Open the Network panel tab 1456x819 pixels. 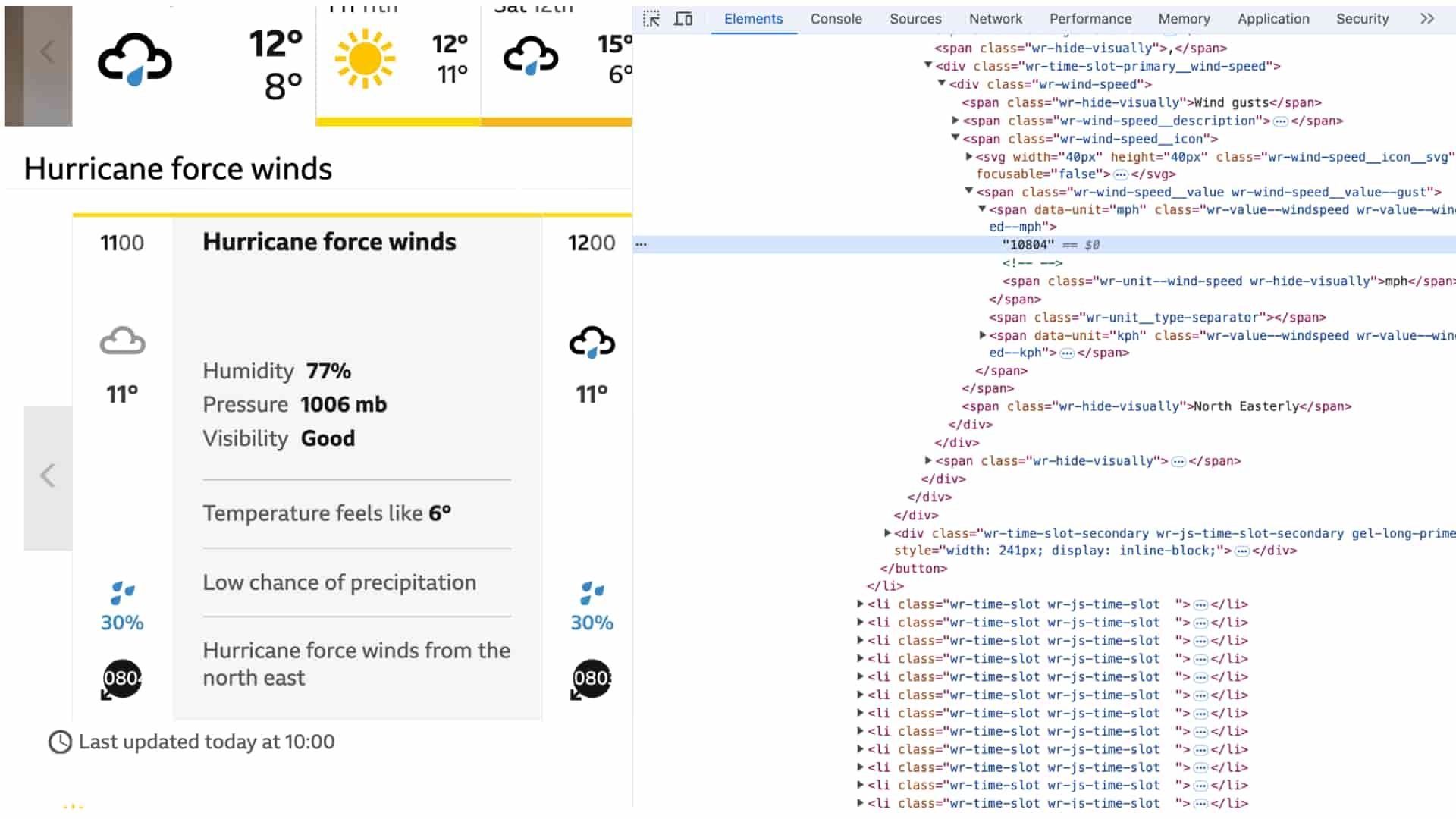coord(995,19)
